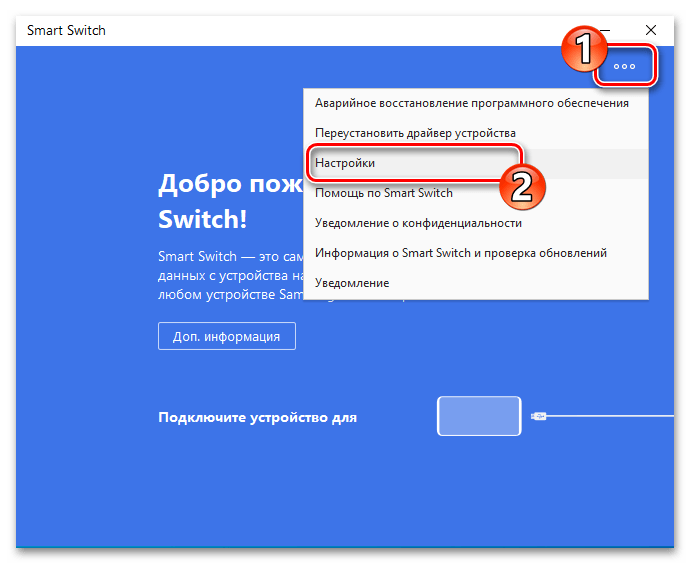Click the USB cable connector icon
Screen dimensions: 690x564
click(x=539, y=416)
